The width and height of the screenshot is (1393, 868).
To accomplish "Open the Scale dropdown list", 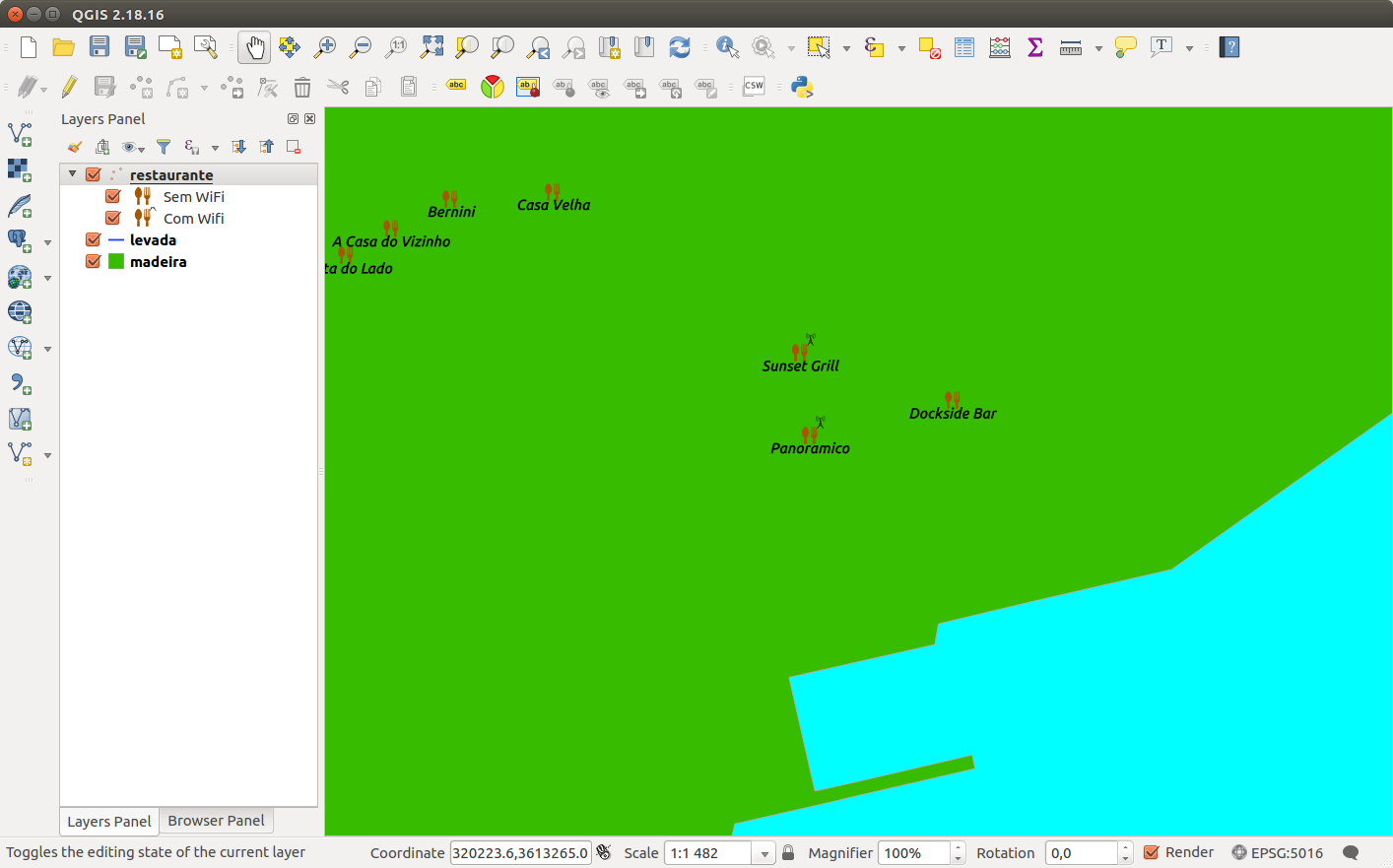I will (764, 853).
